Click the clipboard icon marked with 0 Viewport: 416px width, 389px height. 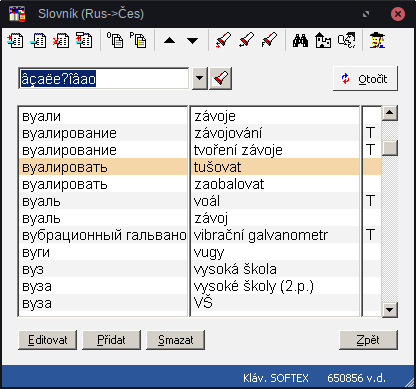click(115, 40)
